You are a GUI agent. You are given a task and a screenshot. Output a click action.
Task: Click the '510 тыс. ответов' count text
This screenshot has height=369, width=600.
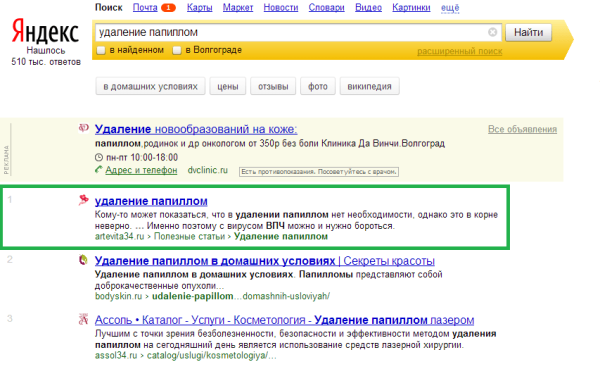pos(46,62)
